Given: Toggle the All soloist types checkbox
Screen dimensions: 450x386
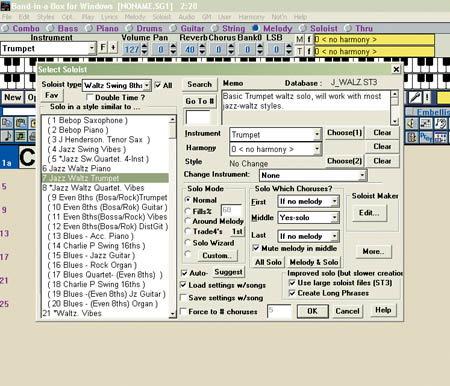Looking at the screenshot, I should (x=158, y=85).
